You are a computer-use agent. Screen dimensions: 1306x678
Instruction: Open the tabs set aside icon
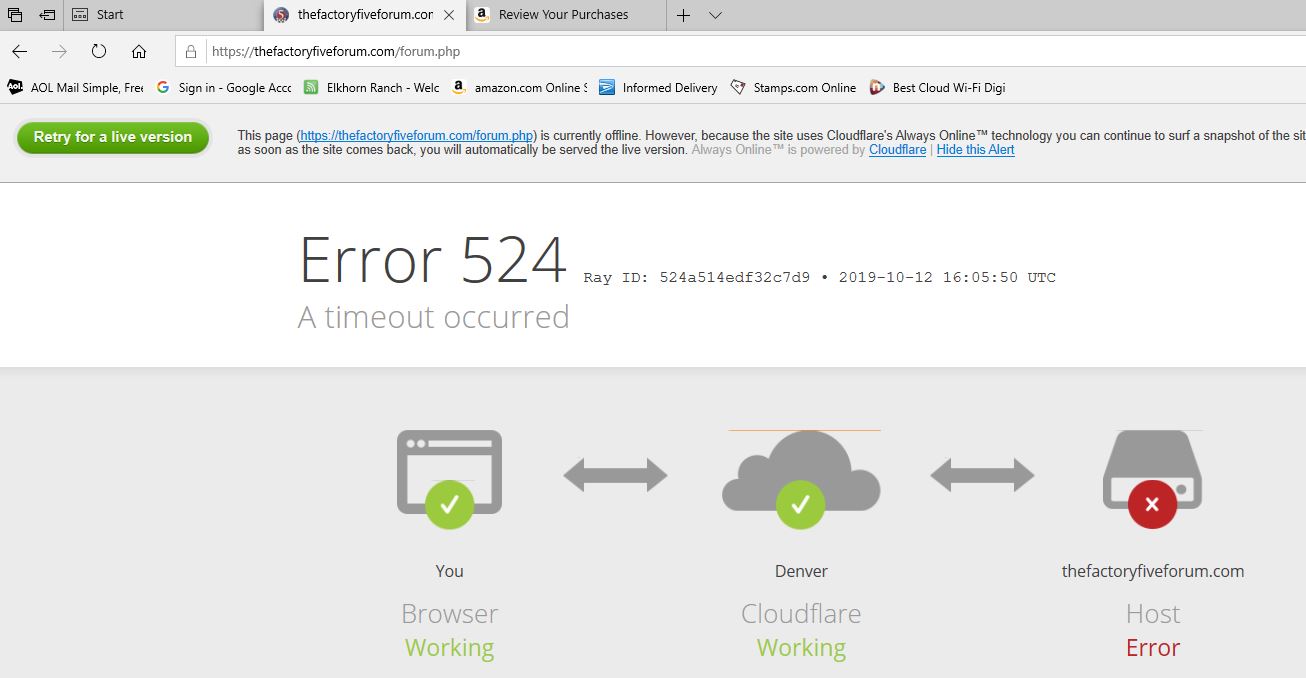tap(15, 15)
